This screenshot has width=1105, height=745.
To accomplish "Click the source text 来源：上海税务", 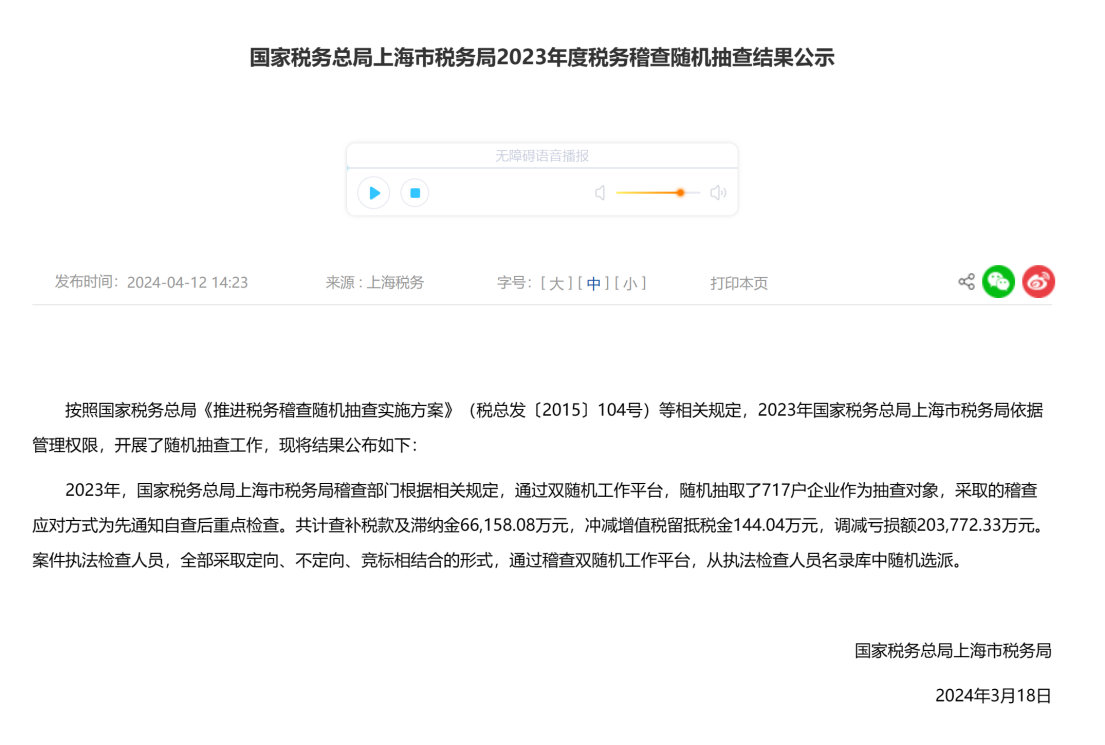I will coord(375,283).
